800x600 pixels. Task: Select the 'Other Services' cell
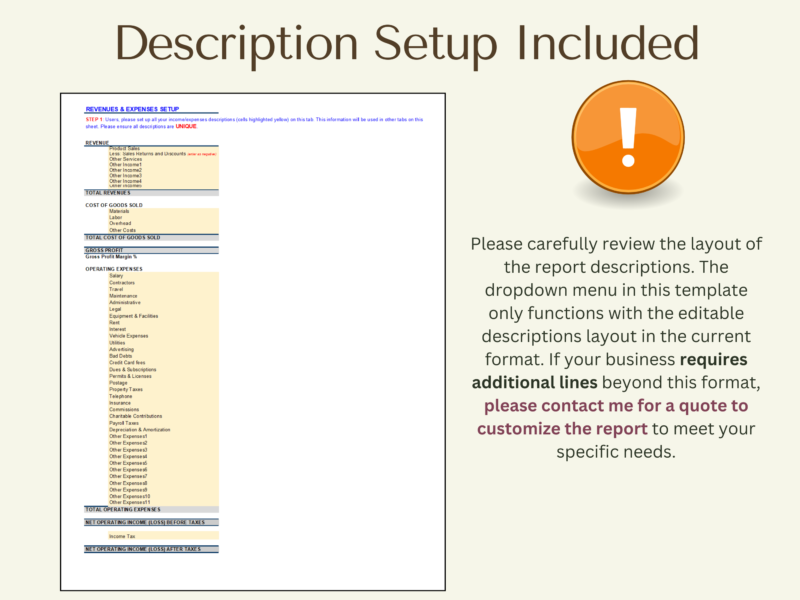click(x=163, y=159)
